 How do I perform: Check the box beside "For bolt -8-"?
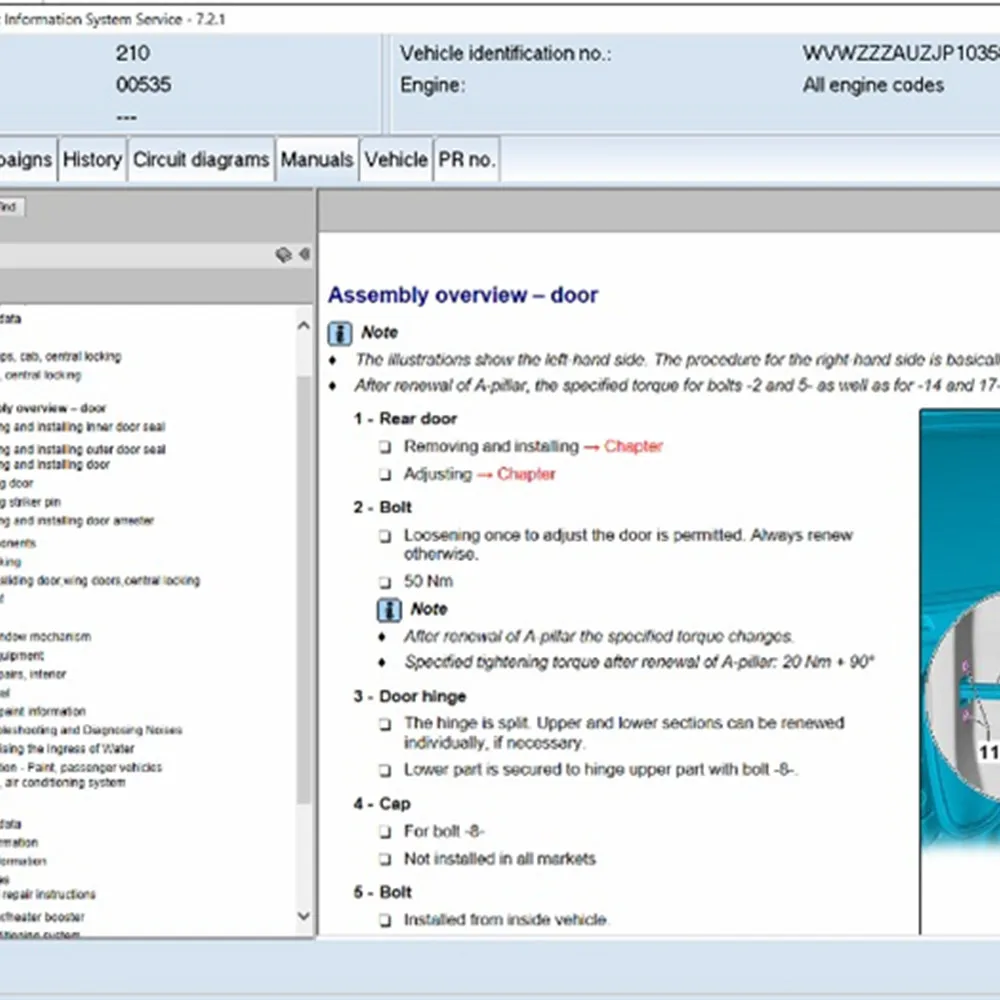tap(384, 831)
